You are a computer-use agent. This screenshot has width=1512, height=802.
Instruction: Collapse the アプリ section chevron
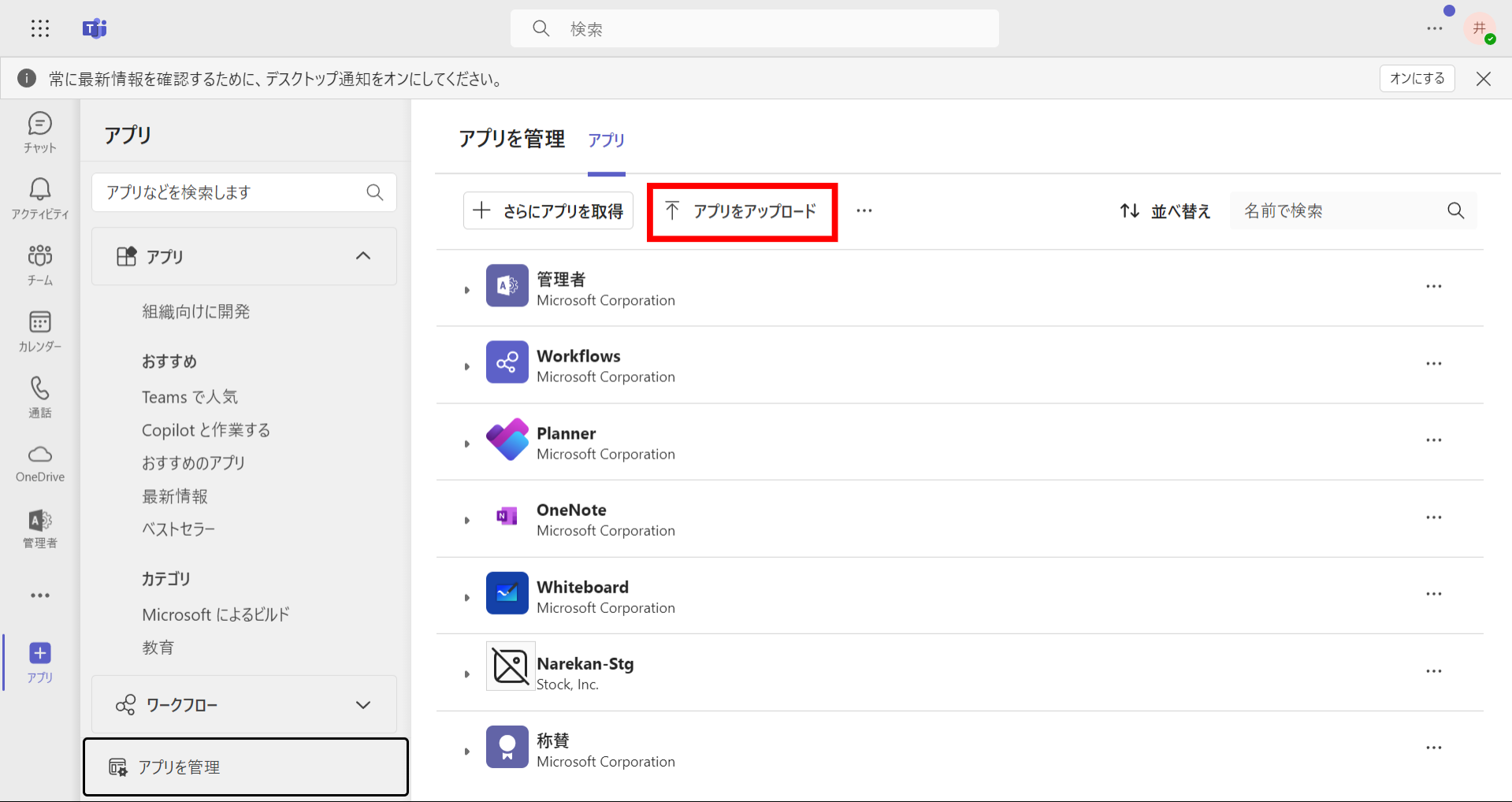(x=363, y=256)
